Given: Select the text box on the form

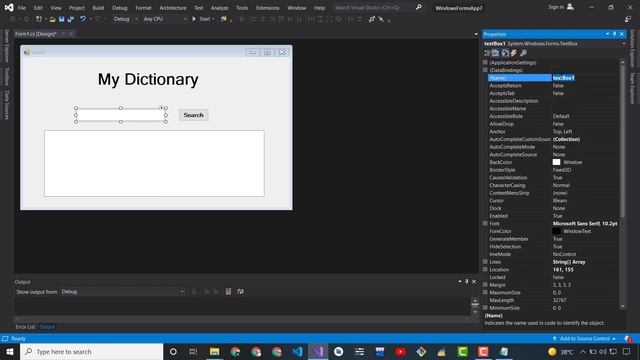Looking at the screenshot, I should coord(121,115).
